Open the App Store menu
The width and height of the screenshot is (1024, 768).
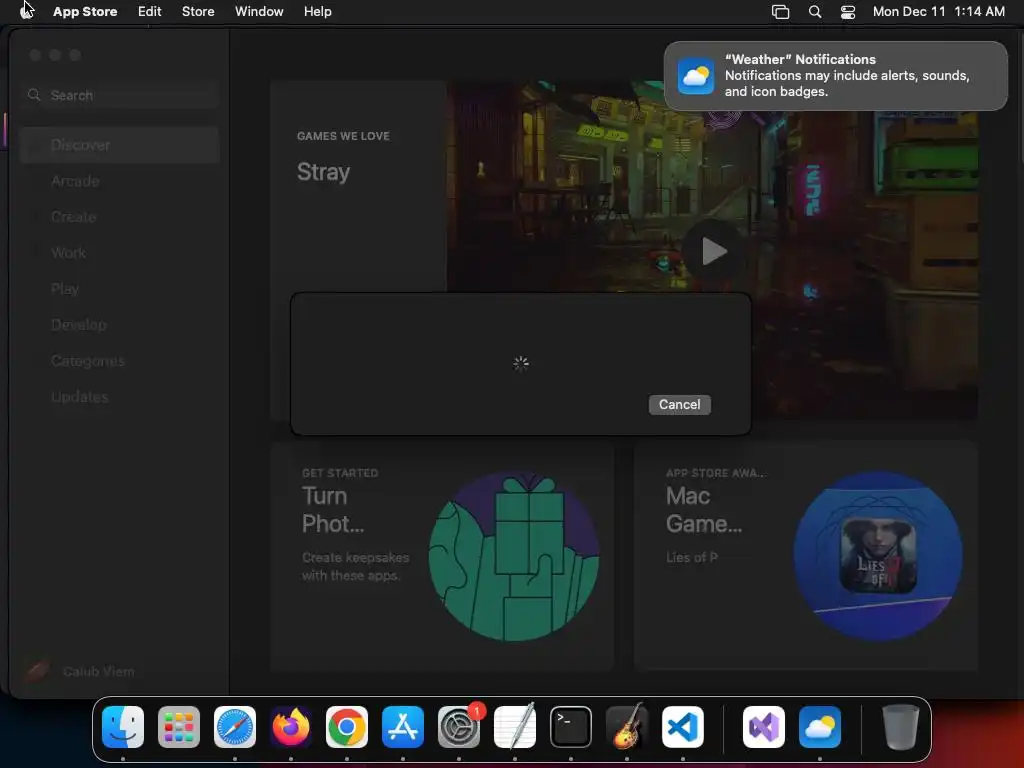(85, 12)
